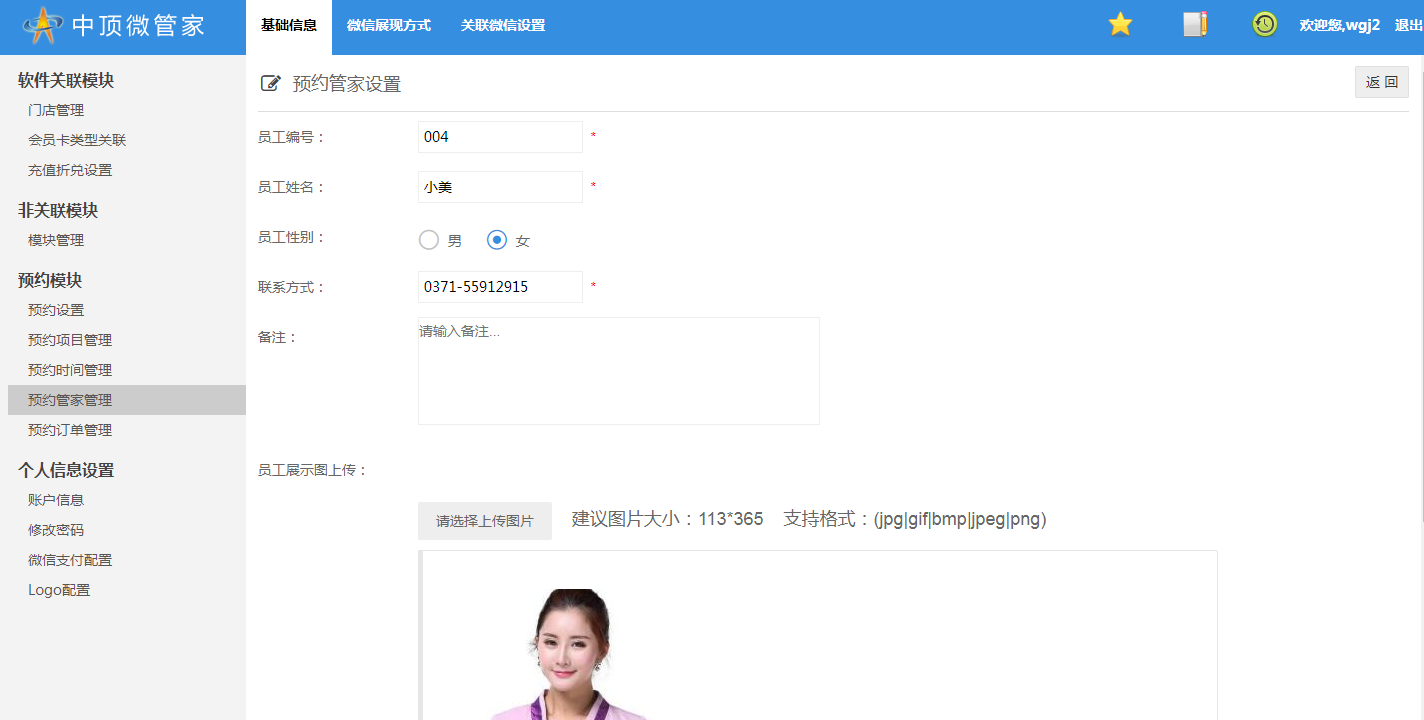This screenshot has height=720, width=1424.
Task: Select the 女 gender radio button
Action: coord(497,240)
